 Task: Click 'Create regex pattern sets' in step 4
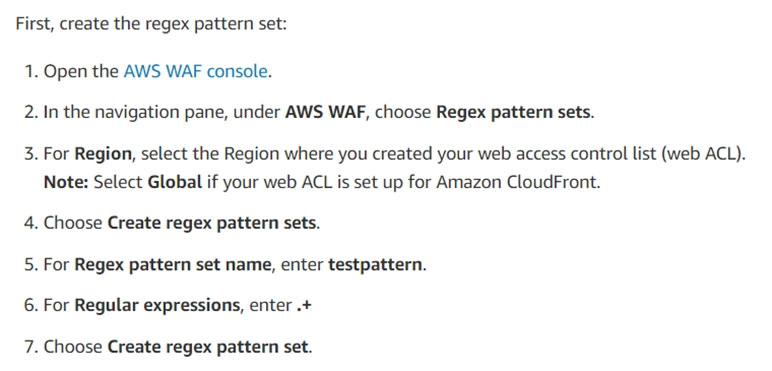point(212,223)
